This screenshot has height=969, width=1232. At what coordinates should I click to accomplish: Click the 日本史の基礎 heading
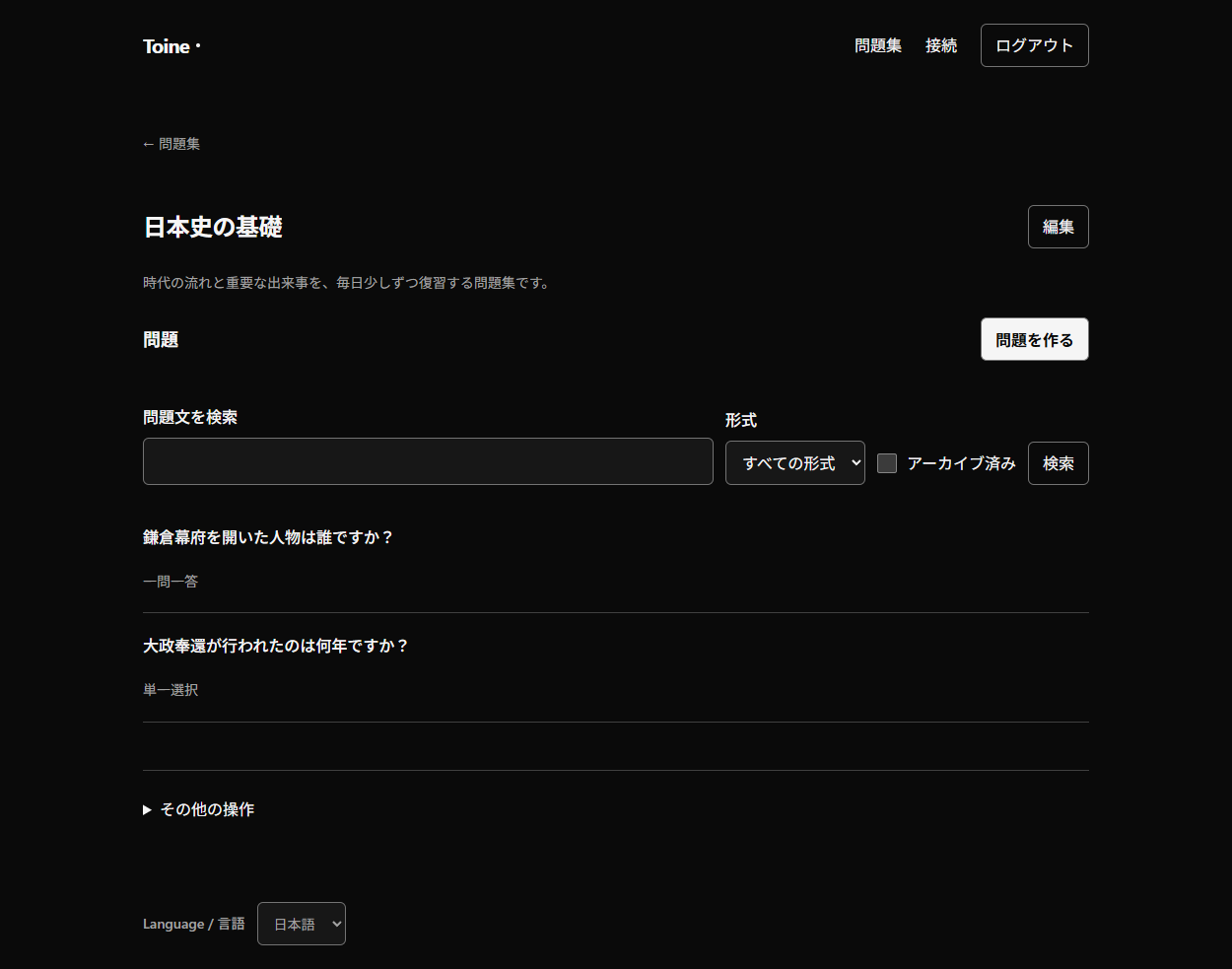pos(213,227)
